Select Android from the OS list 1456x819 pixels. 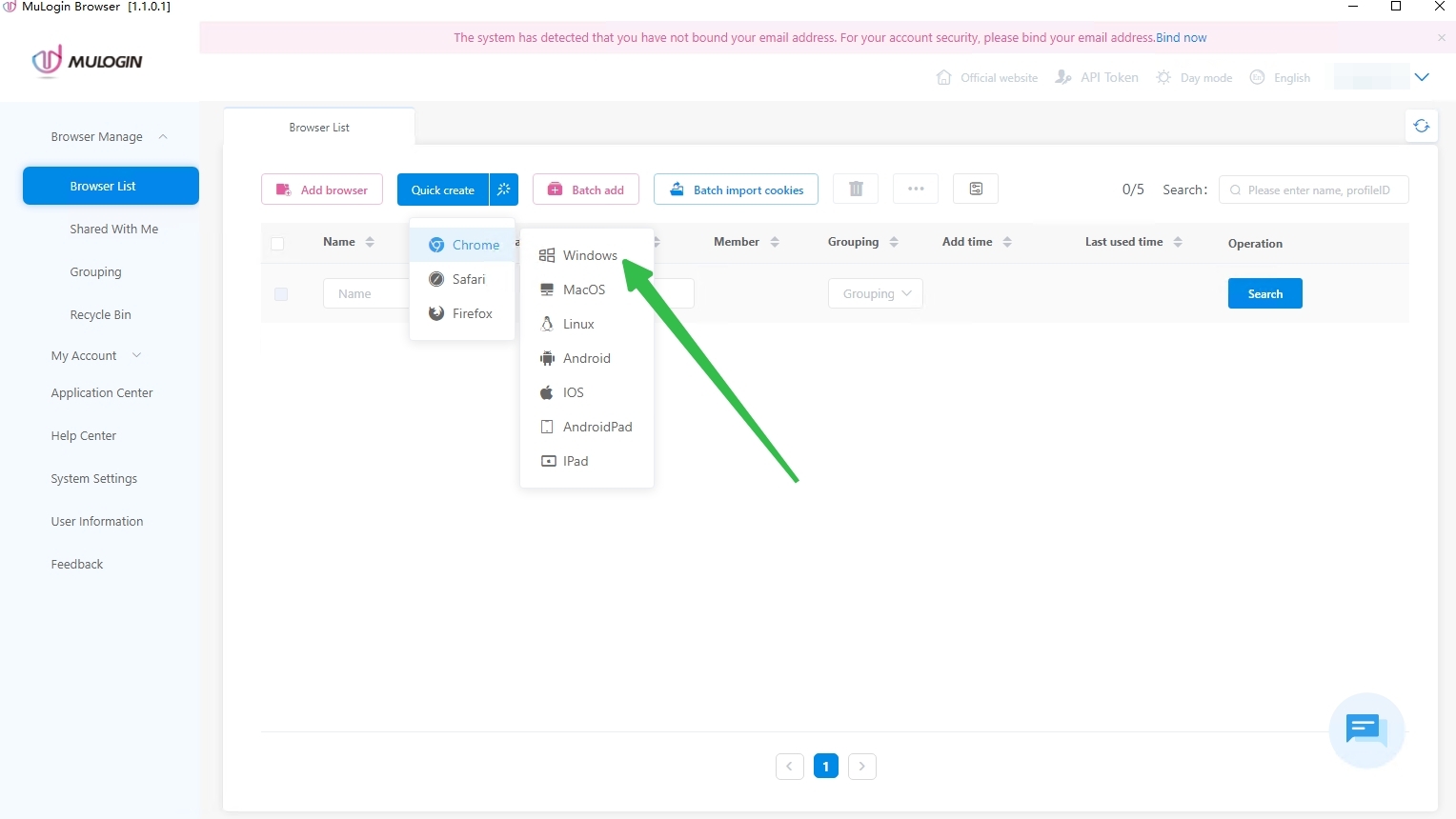tap(586, 358)
